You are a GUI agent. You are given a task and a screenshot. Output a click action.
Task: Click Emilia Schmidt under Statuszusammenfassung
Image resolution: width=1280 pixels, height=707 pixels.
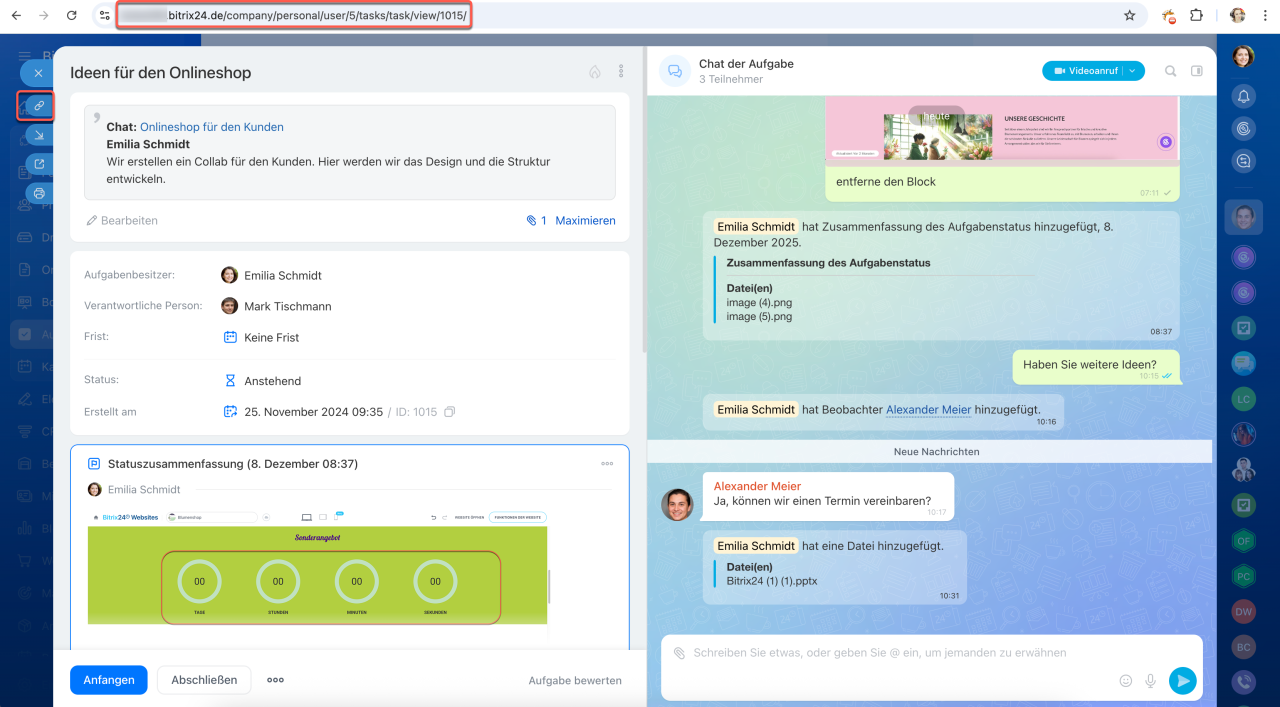click(144, 490)
